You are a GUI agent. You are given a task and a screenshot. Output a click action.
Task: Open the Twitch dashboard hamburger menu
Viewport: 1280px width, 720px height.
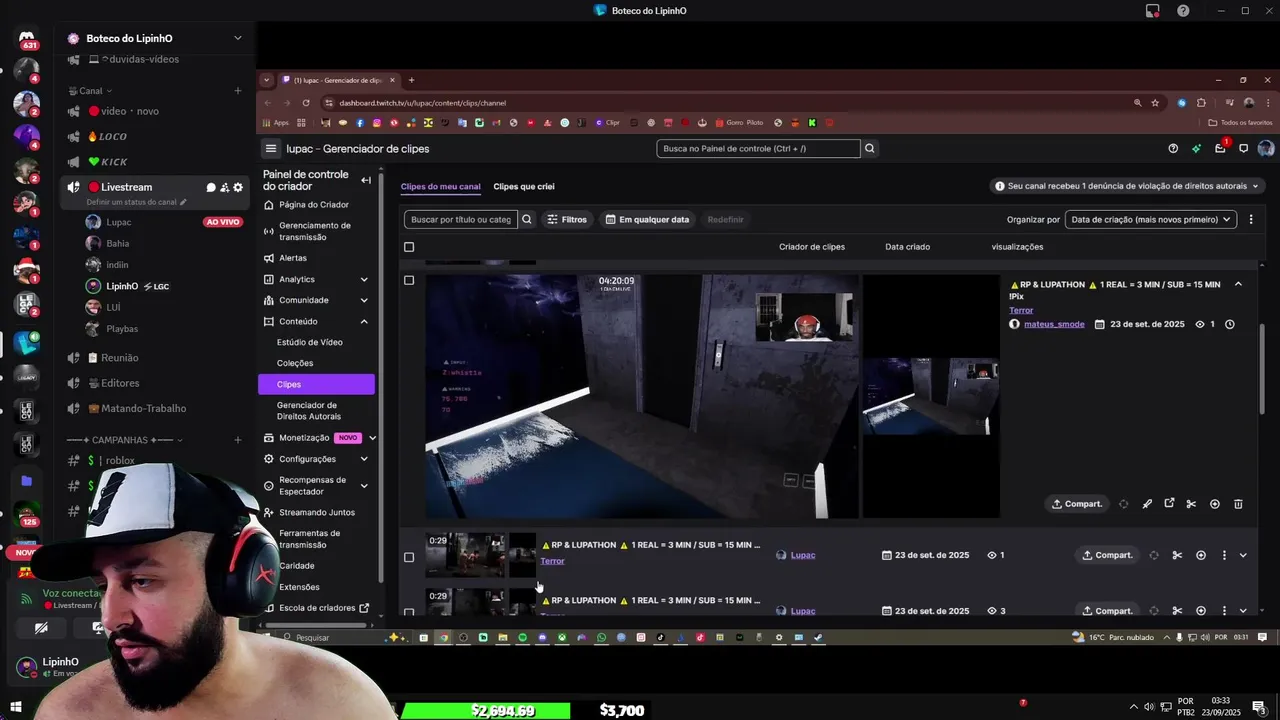click(x=270, y=148)
